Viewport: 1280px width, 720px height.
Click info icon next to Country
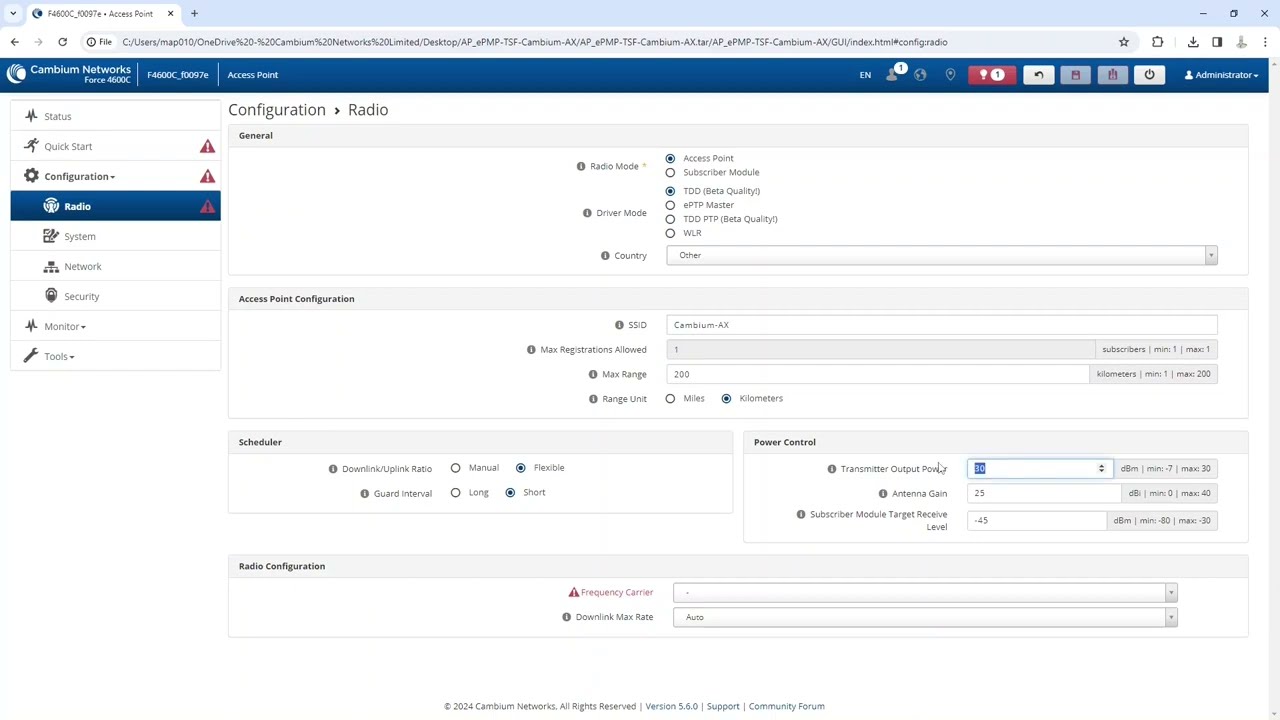(x=605, y=255)
